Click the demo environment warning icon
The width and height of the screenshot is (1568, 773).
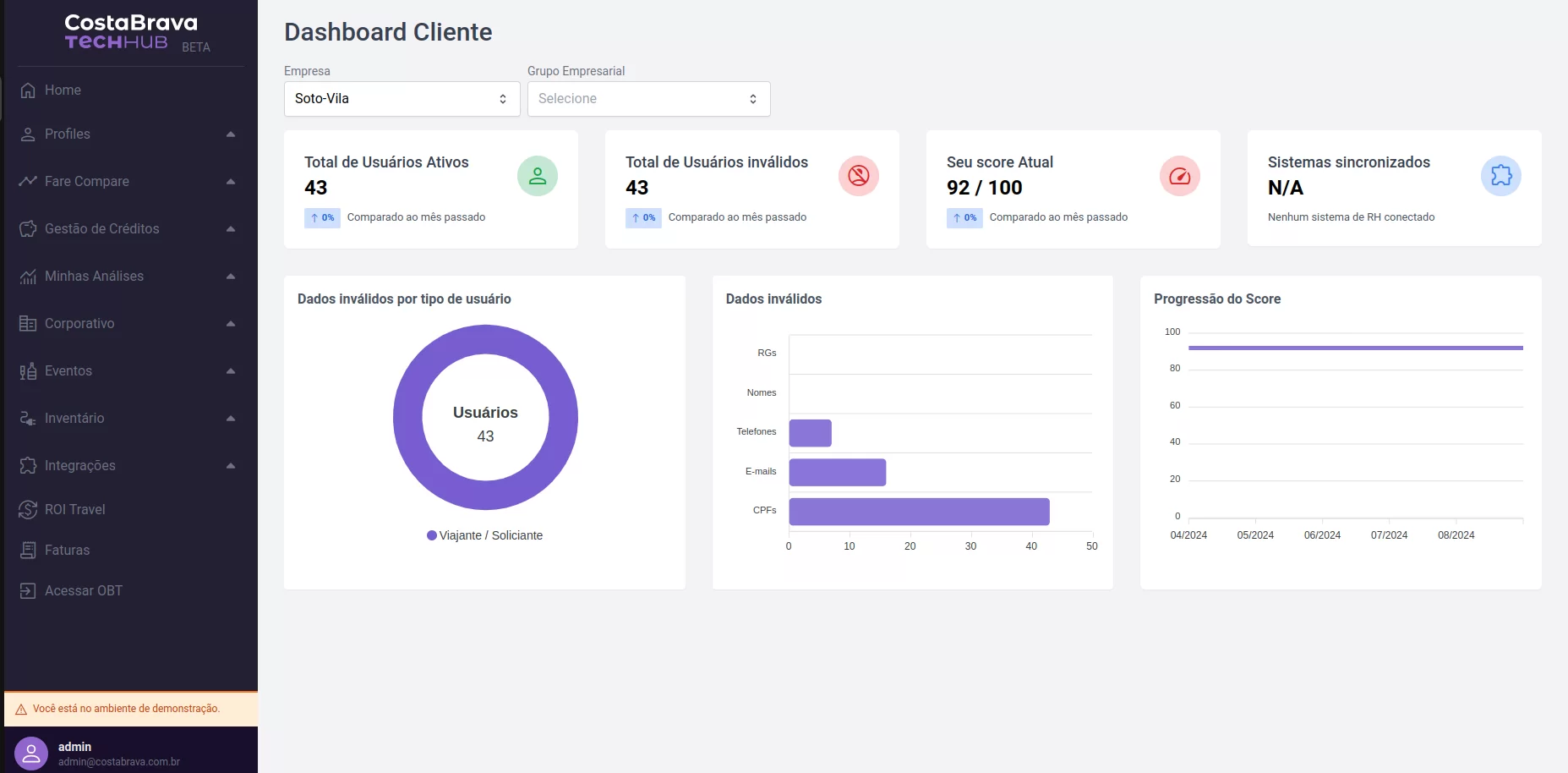(x=21, y=710)
